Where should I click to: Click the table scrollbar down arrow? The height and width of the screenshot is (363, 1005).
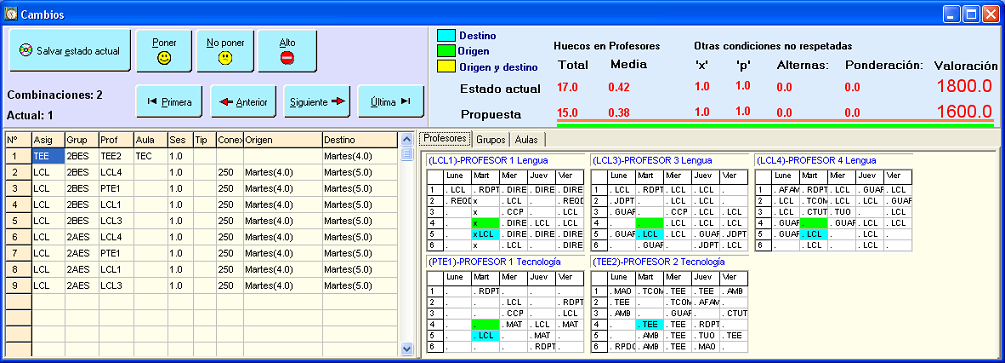tap(407, 348)
